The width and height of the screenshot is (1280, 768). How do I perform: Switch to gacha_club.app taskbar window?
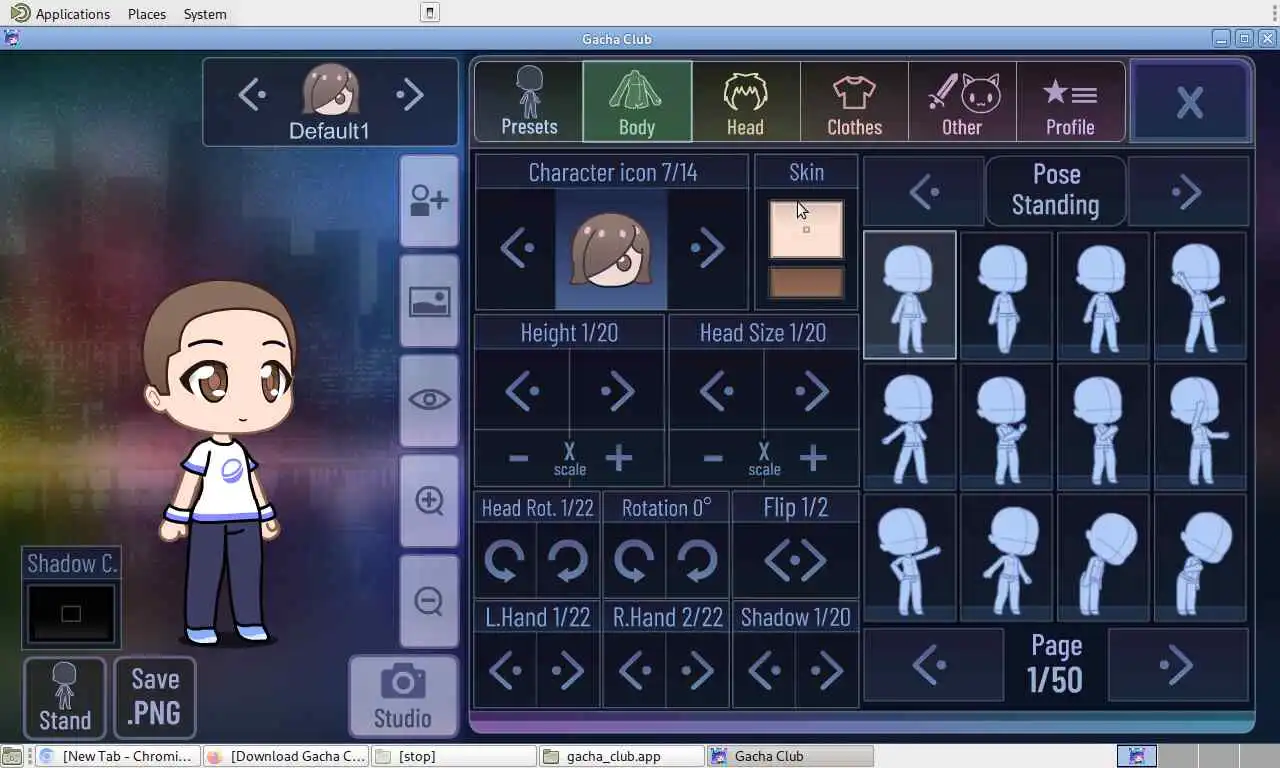point(622,756)
